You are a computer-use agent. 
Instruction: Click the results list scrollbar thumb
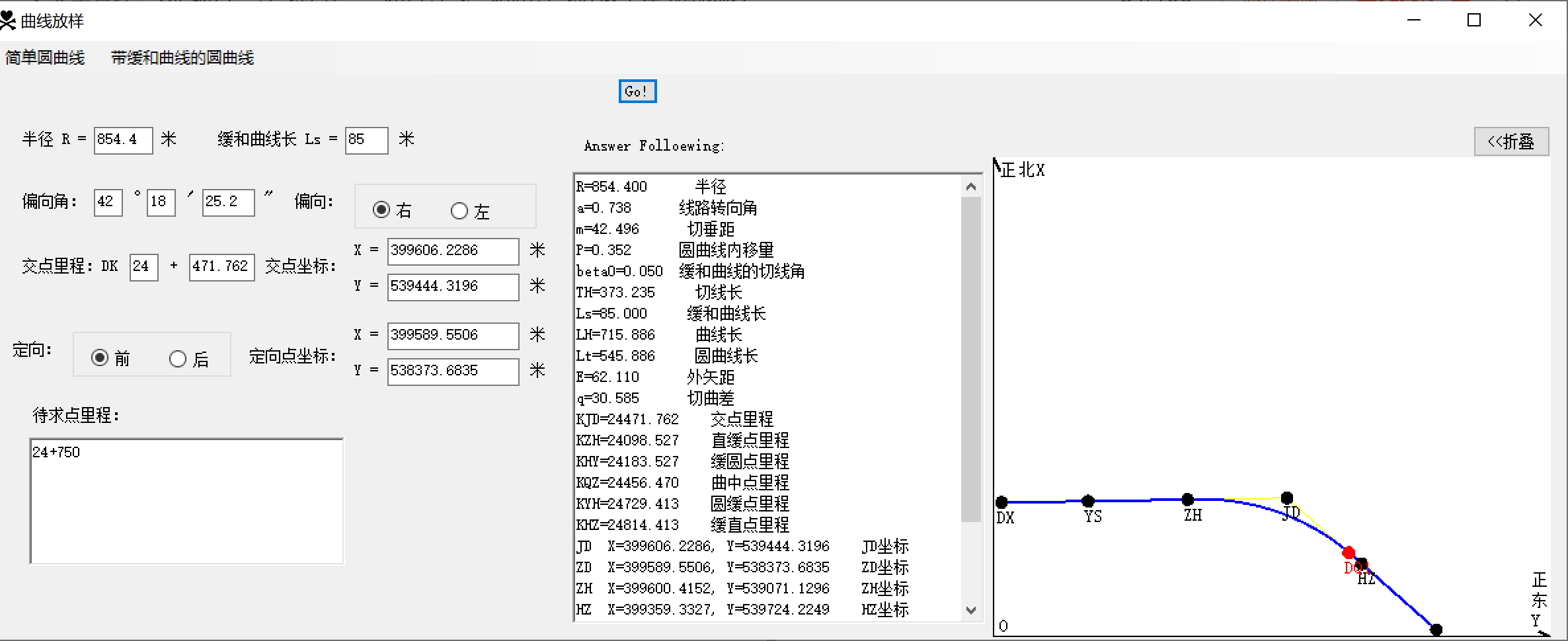click(x=971, y=359)
